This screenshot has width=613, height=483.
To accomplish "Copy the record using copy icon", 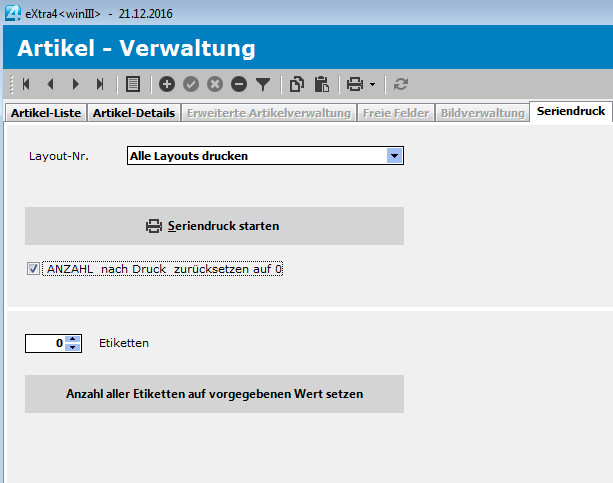I will coord(297,84).
